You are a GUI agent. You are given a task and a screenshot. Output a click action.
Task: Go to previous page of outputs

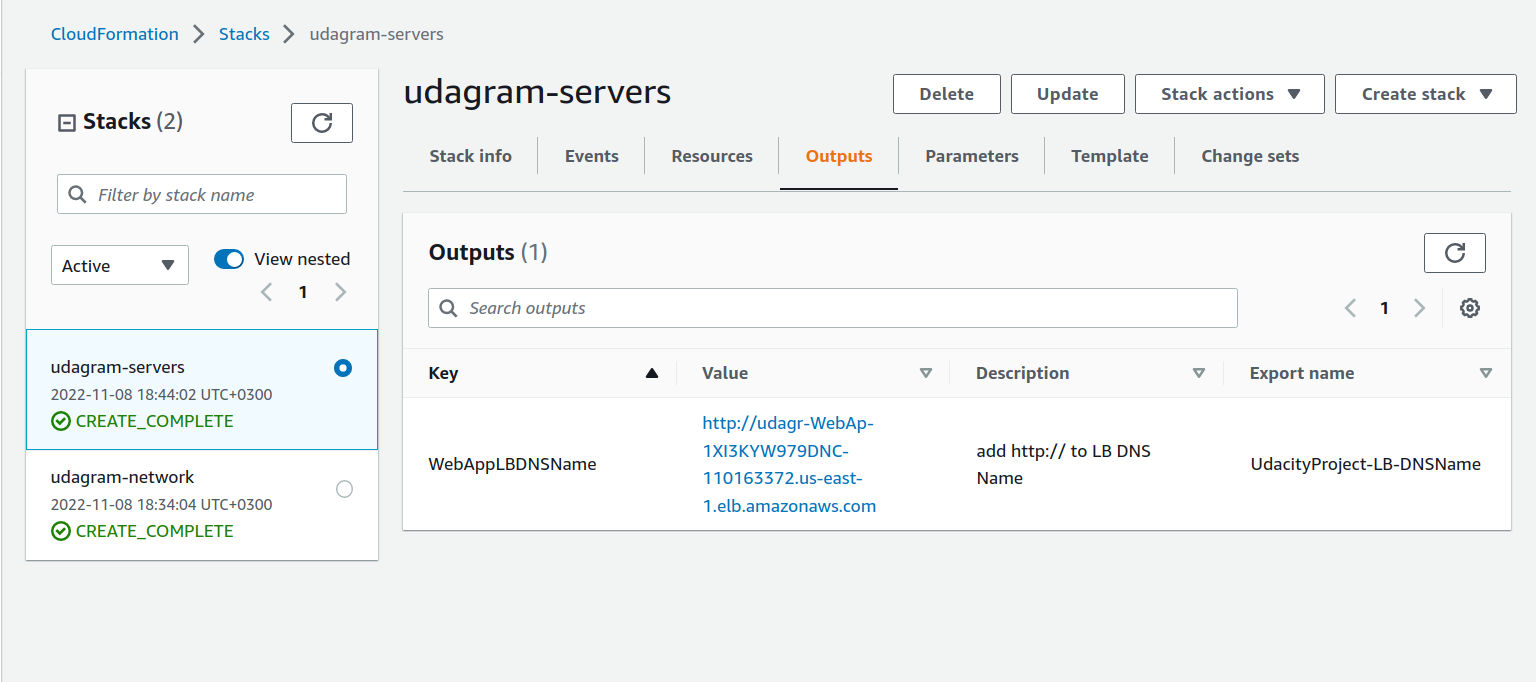pyautogui.click(x=1350, y=308)
